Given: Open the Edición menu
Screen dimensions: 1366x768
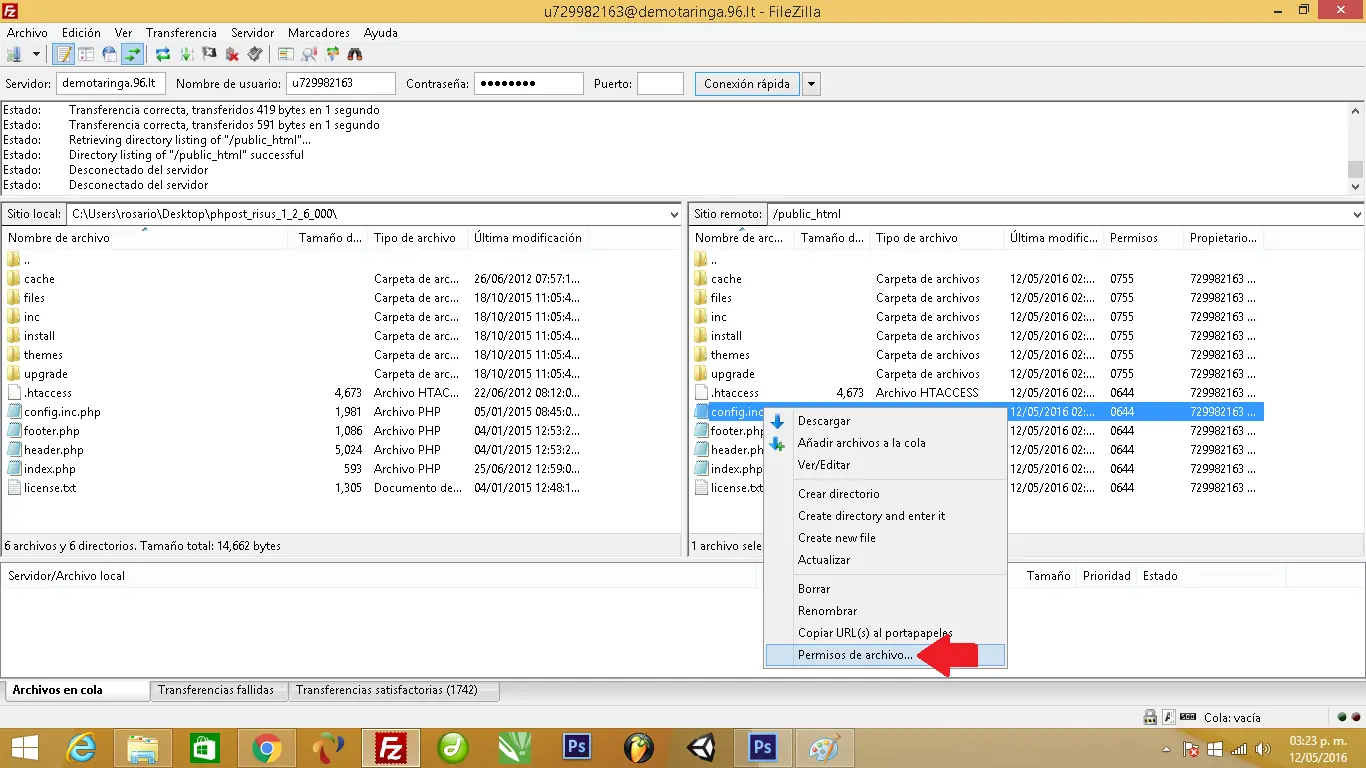Looking at the screenshot, I should coord(81,33).
